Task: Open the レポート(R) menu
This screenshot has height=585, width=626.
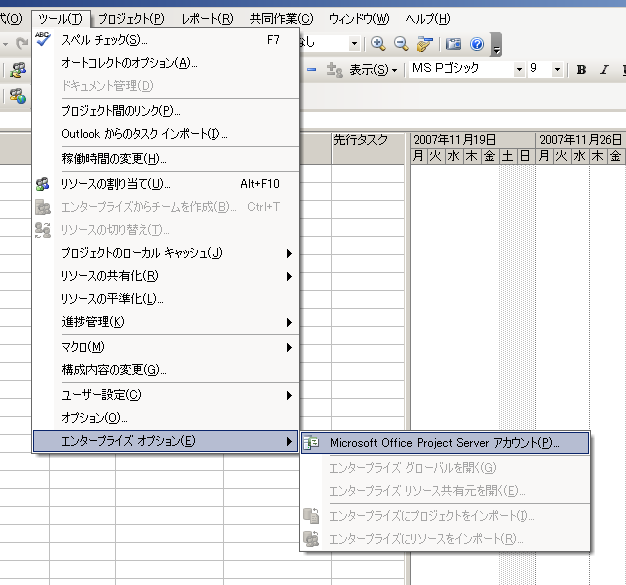Action: pyautogui.click(x=207, y=19)
